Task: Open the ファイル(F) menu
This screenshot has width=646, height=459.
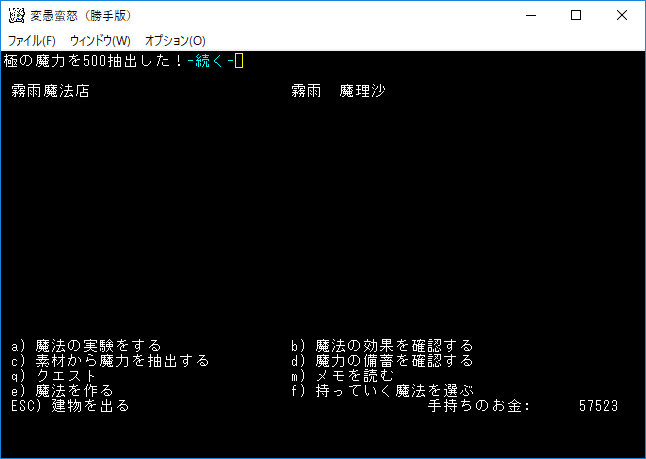Action: [x=32, y=40]
